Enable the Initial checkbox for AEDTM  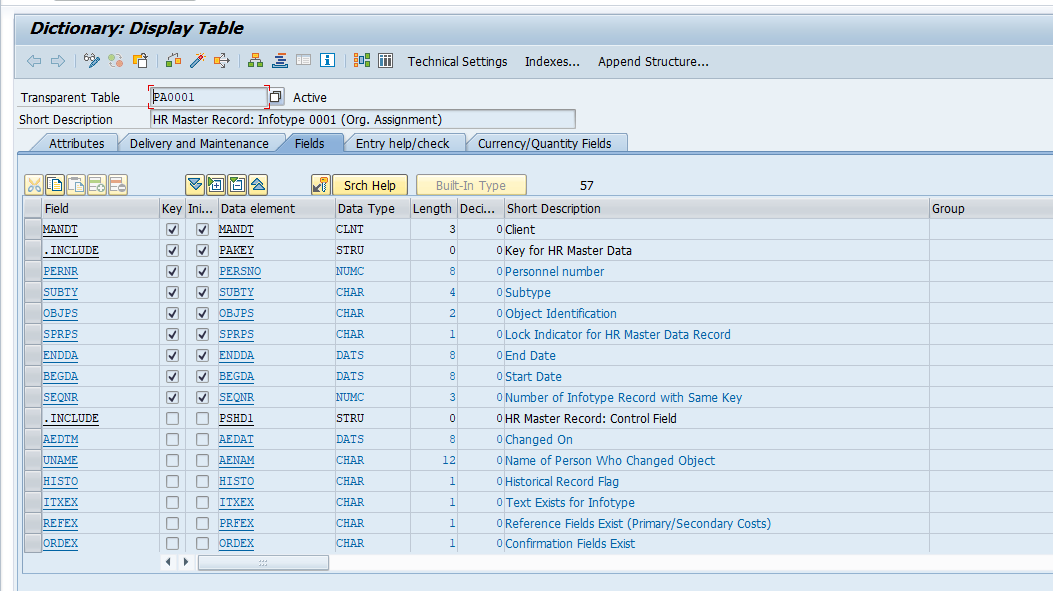[x=200, y=439]
